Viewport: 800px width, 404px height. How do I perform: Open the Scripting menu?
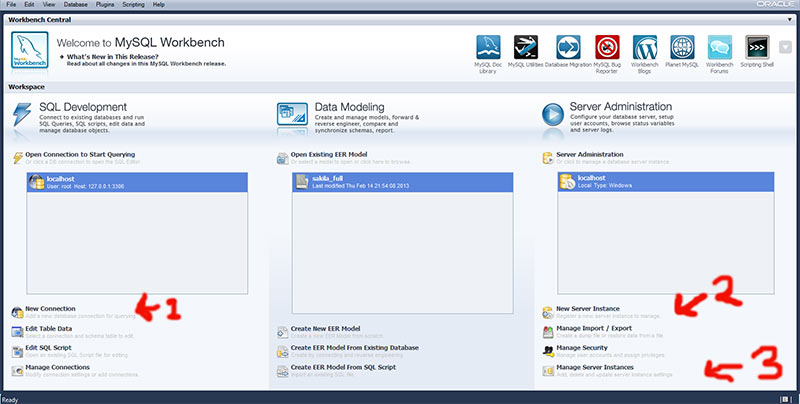coord(133,4)
